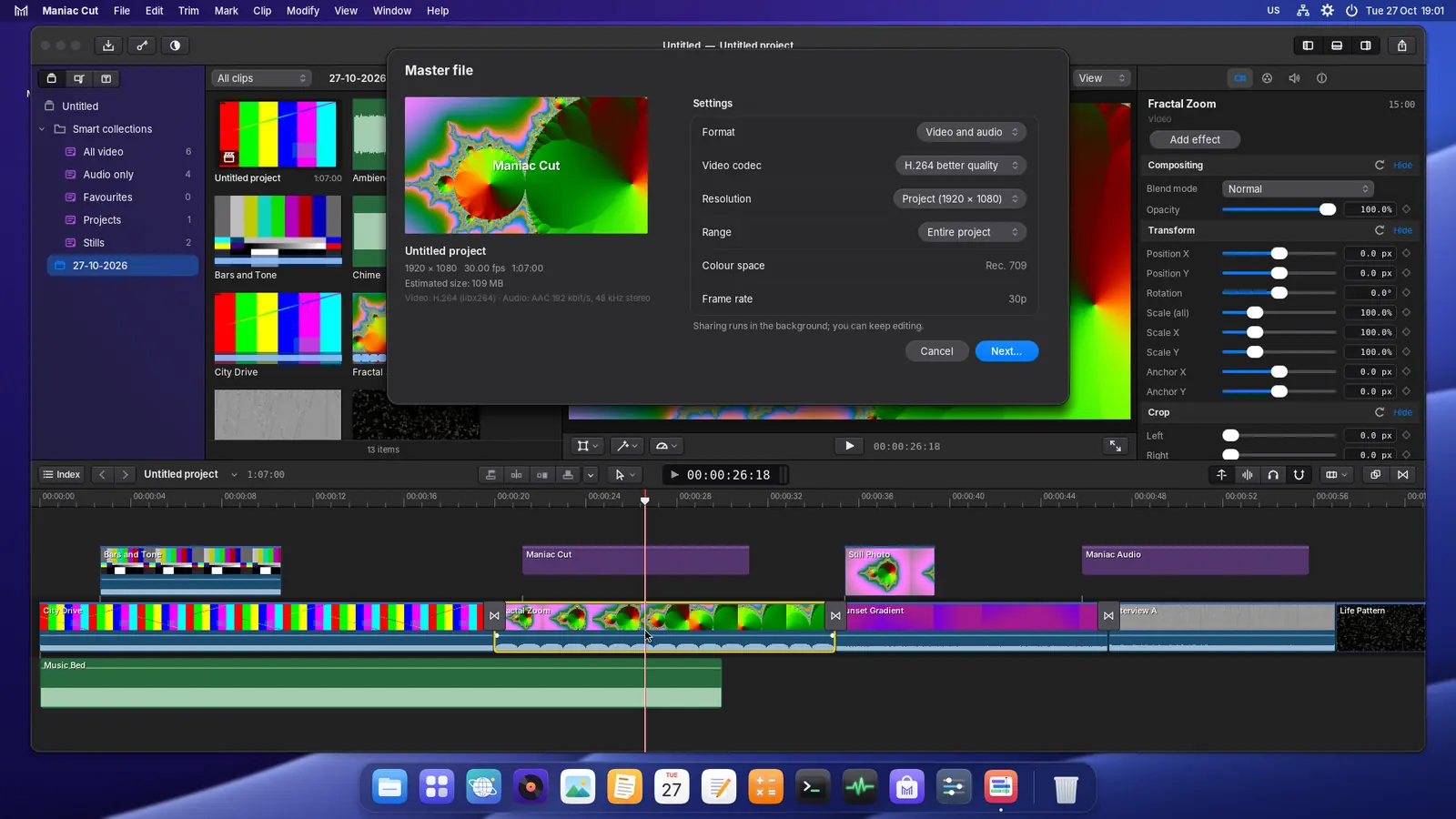Click the Cancel button in Master file dialog
The height and width of the screenshot is (819, 1456).
pyautogui.click(x=936, y=351)
